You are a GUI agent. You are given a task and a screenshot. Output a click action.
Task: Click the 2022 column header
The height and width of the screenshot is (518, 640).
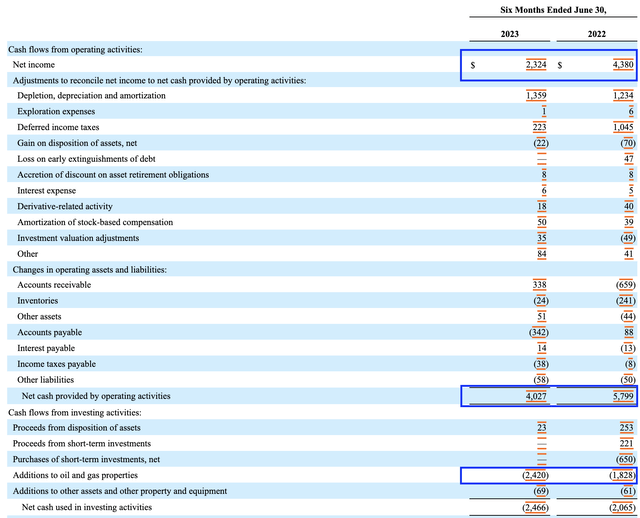coord(597,34)
